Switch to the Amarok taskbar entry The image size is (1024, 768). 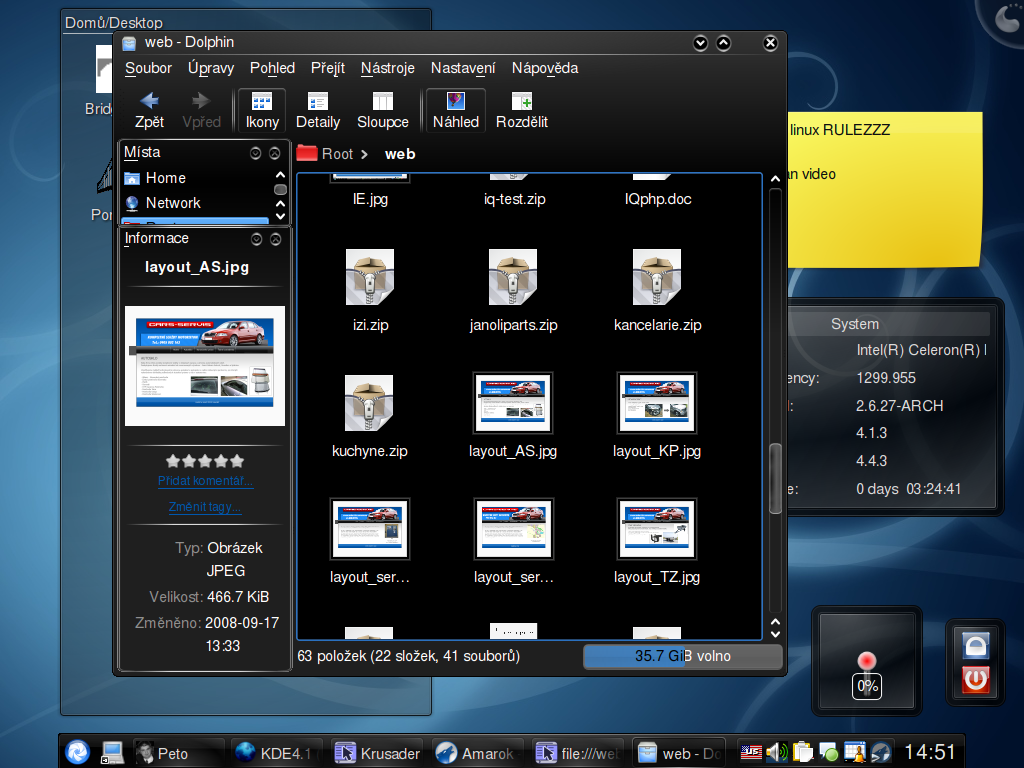(476, 753)
